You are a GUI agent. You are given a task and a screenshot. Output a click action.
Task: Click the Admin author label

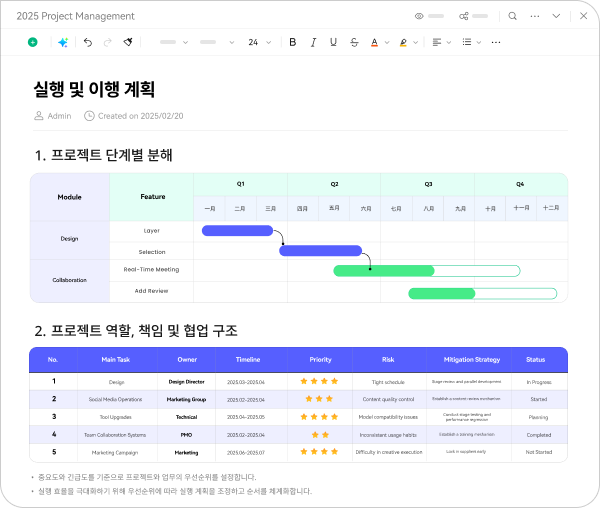tap(59, 116)
